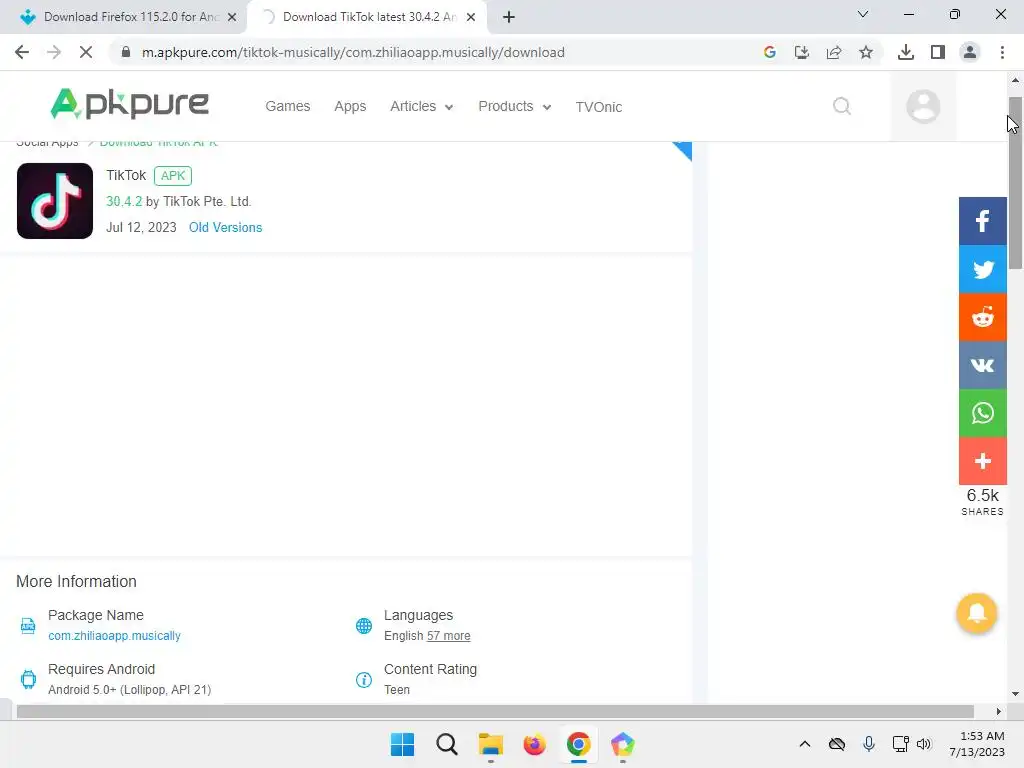Image resolution: width=1024 pixels, height=768 pixels.
Task: Open Google icon in address bar
Action: (x=769, y=52)
